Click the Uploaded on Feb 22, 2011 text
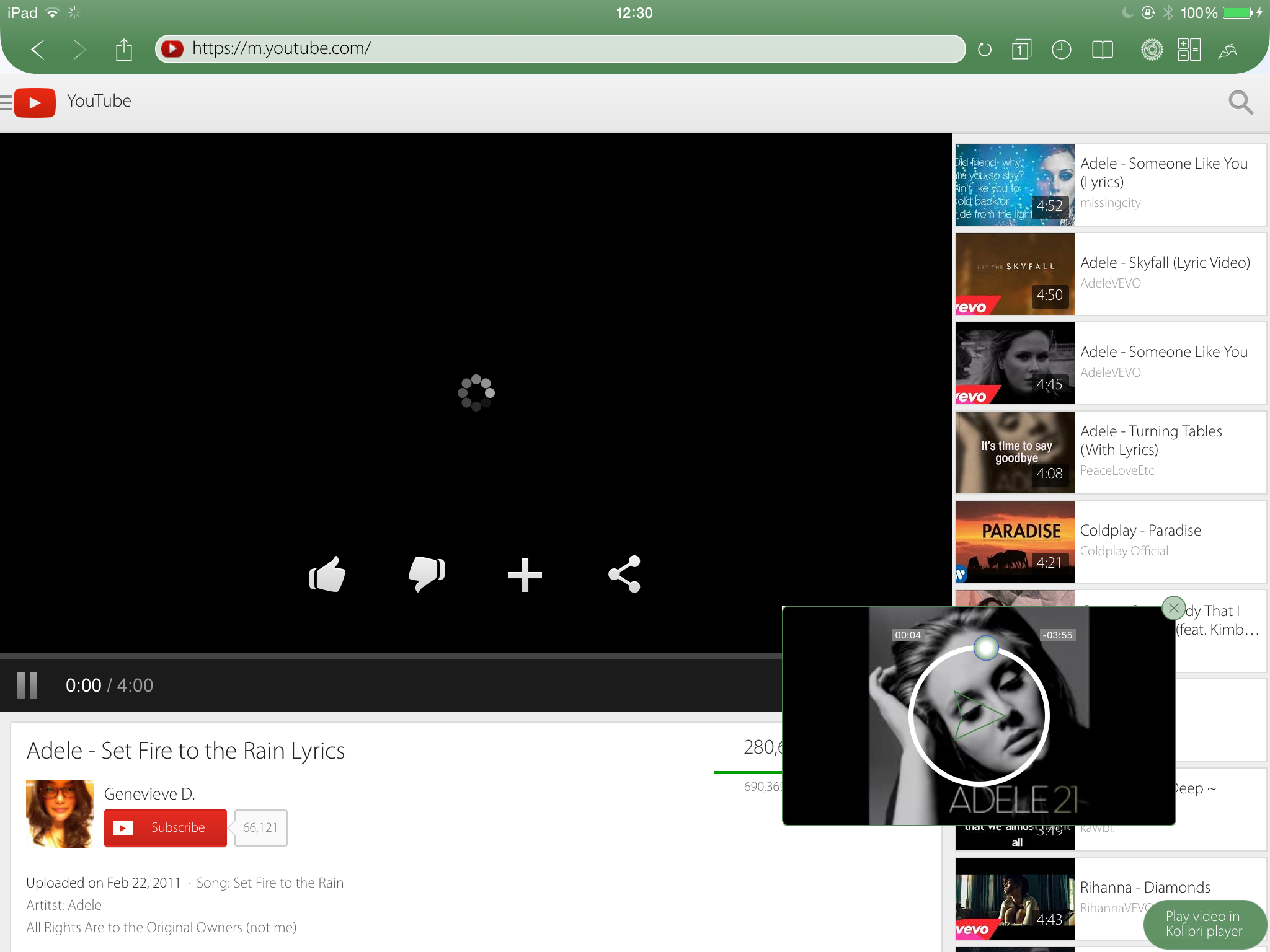1270x952 pixels. coord(104,883)
